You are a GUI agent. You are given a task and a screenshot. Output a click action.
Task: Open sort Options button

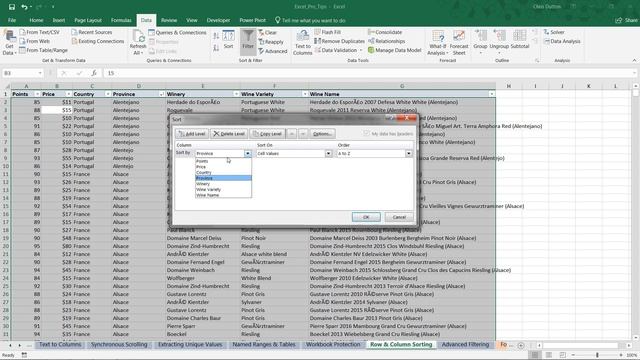(x=322, y=134)
